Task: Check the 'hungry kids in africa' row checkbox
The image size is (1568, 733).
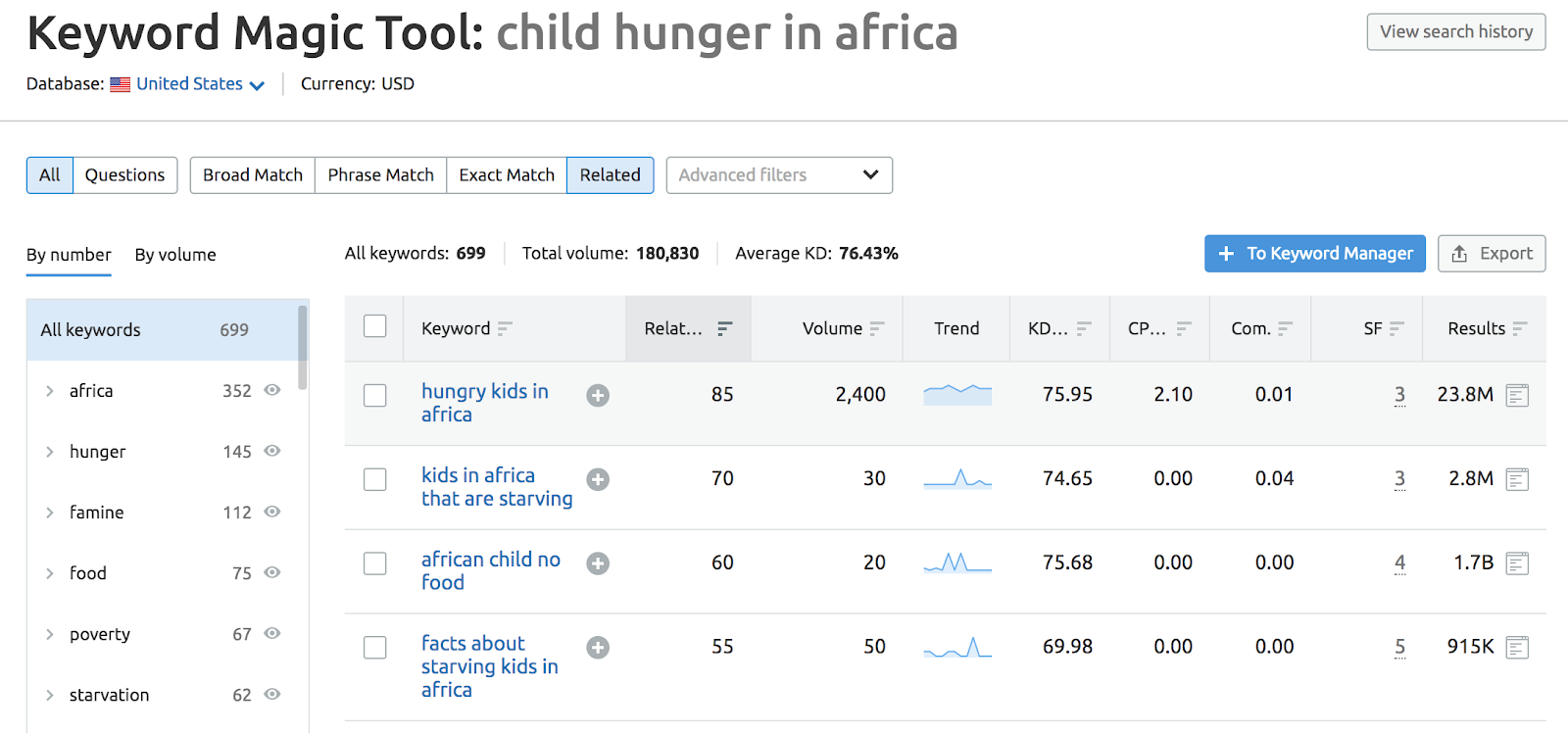Action: (x=375, y=395)
